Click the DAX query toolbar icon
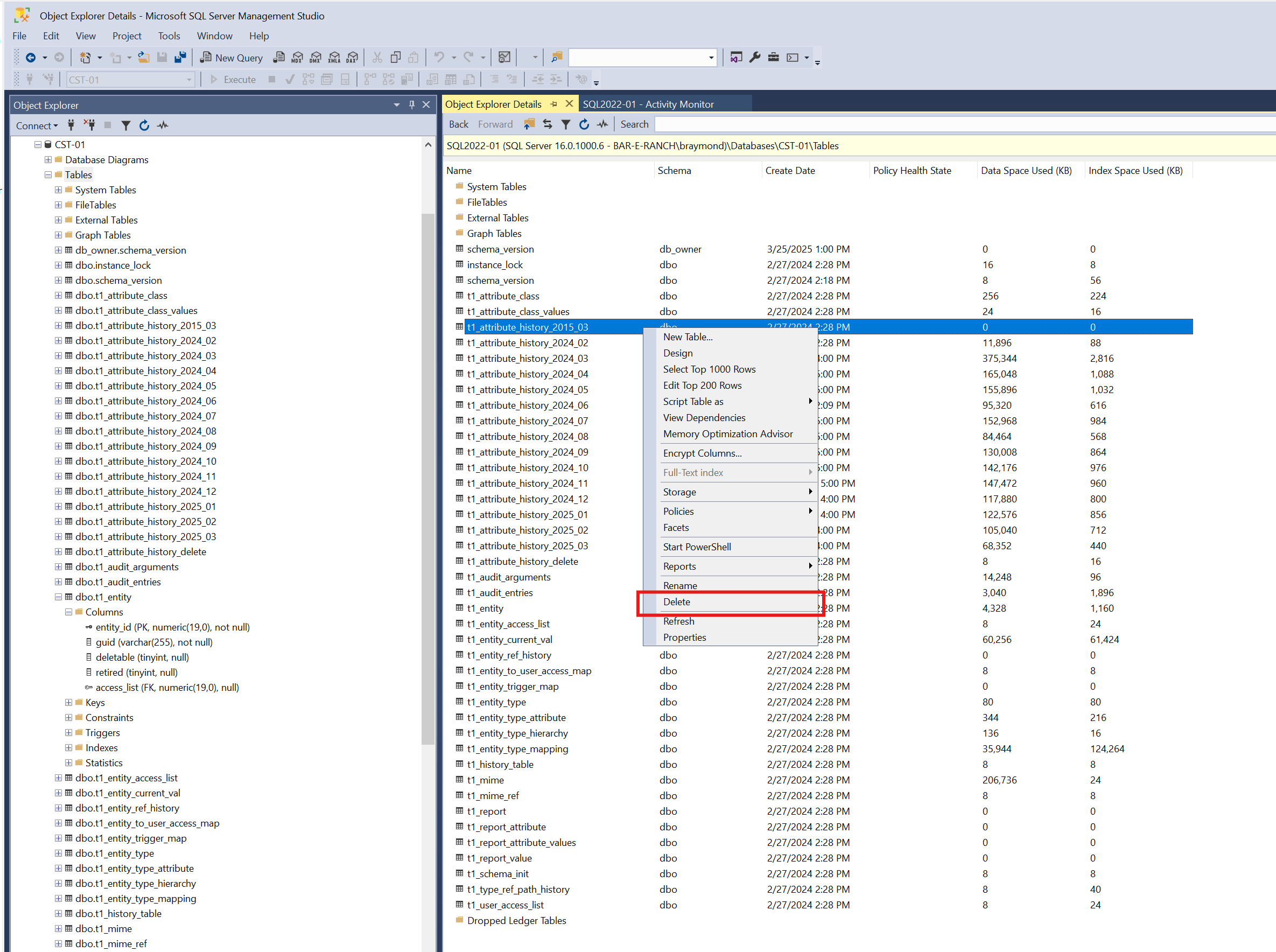 353,57
